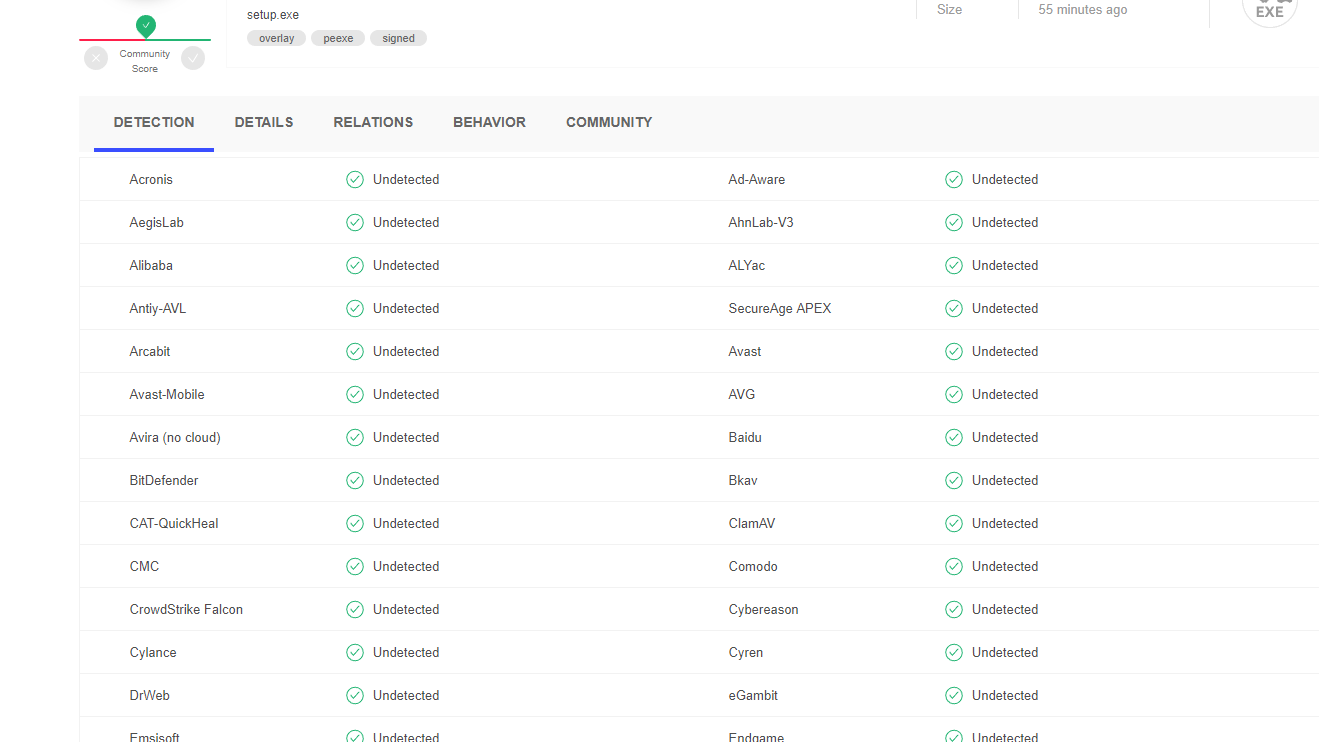Switch to the DETAILS tab

coord(264,122)
